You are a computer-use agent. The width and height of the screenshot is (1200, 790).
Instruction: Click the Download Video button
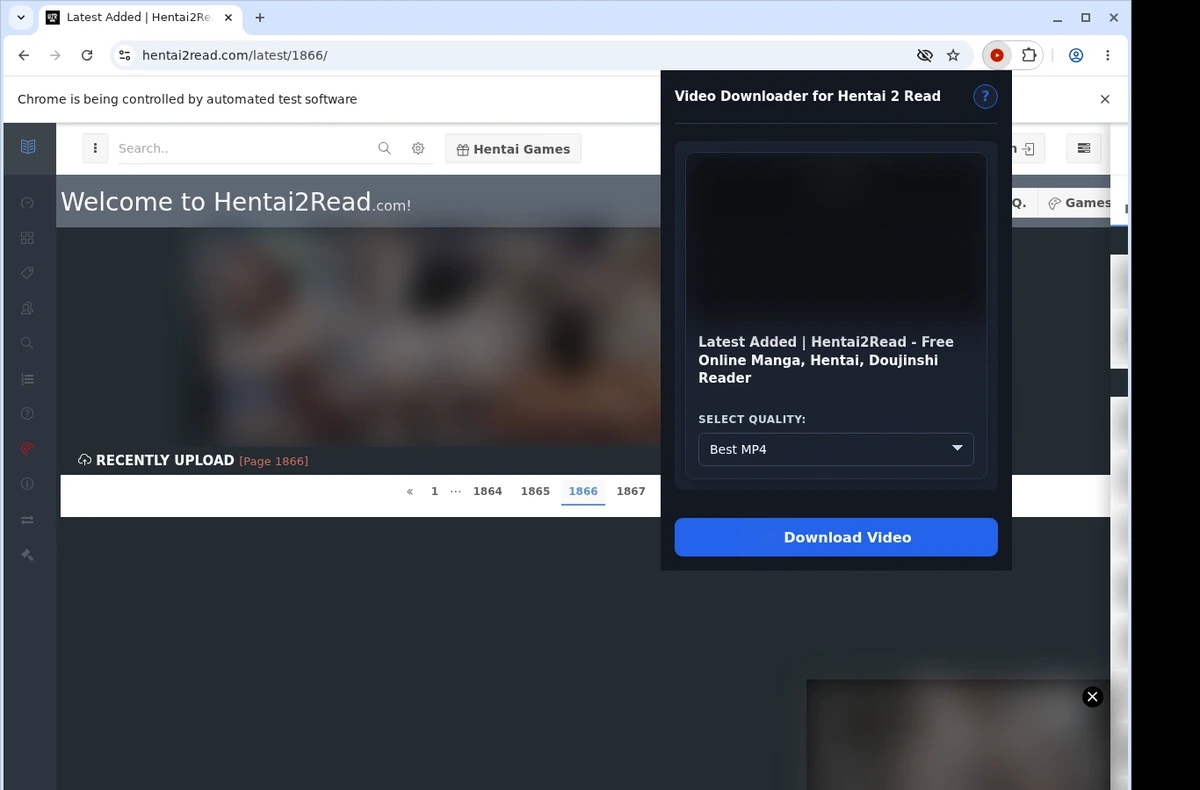coord(836,537)
